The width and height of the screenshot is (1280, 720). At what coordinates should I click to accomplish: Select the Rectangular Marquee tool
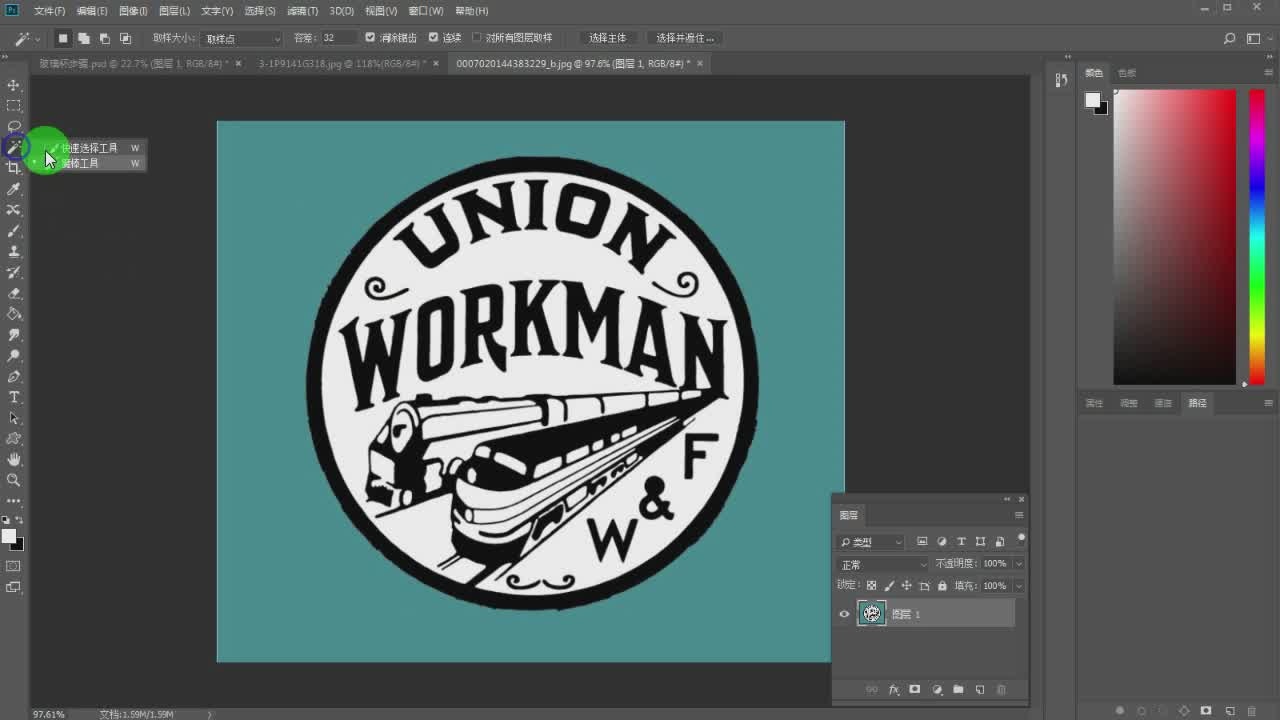14,106
